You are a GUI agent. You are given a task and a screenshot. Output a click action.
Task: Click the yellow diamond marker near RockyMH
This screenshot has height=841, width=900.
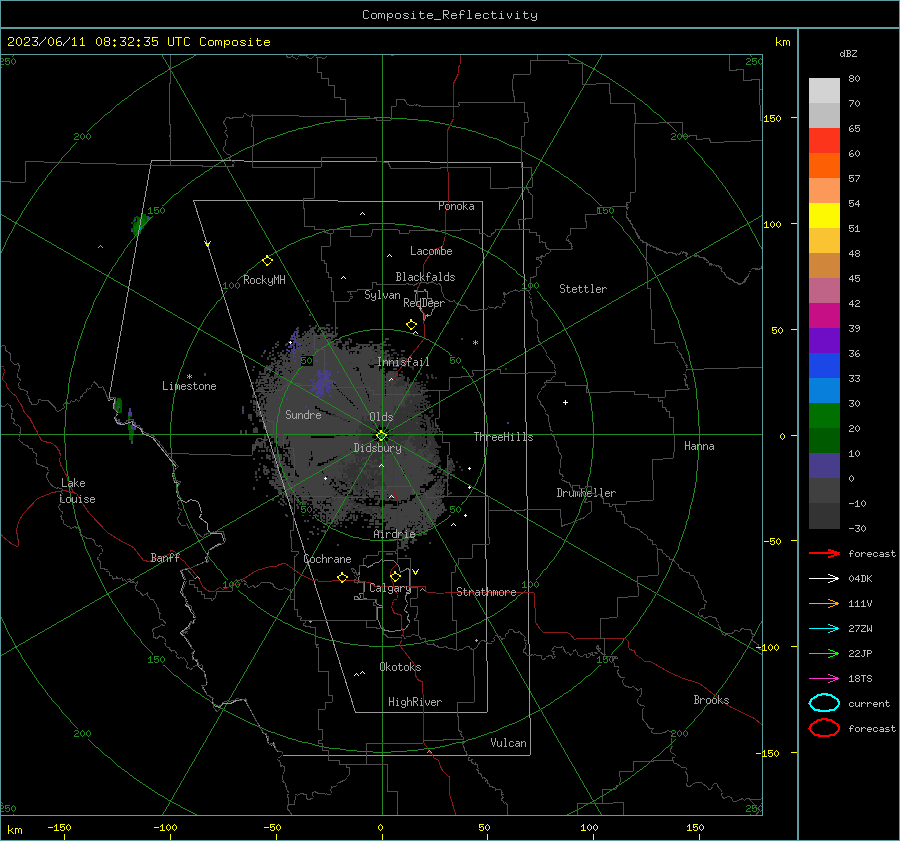[267, 261]
